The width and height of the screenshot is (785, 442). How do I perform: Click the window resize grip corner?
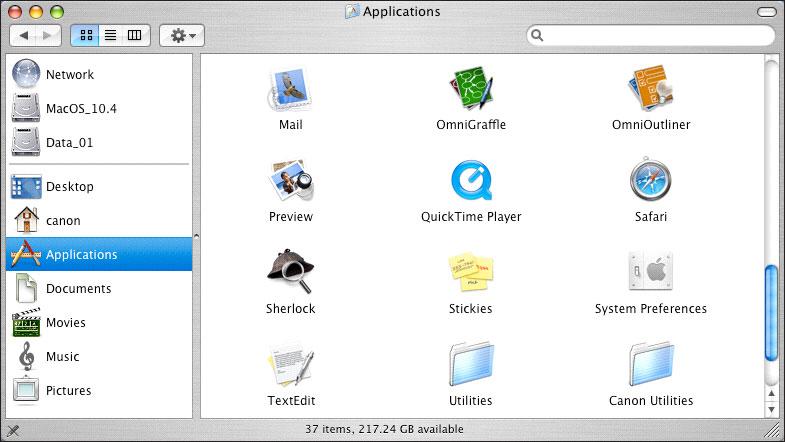pyautogui.click(x=774, y=430)
